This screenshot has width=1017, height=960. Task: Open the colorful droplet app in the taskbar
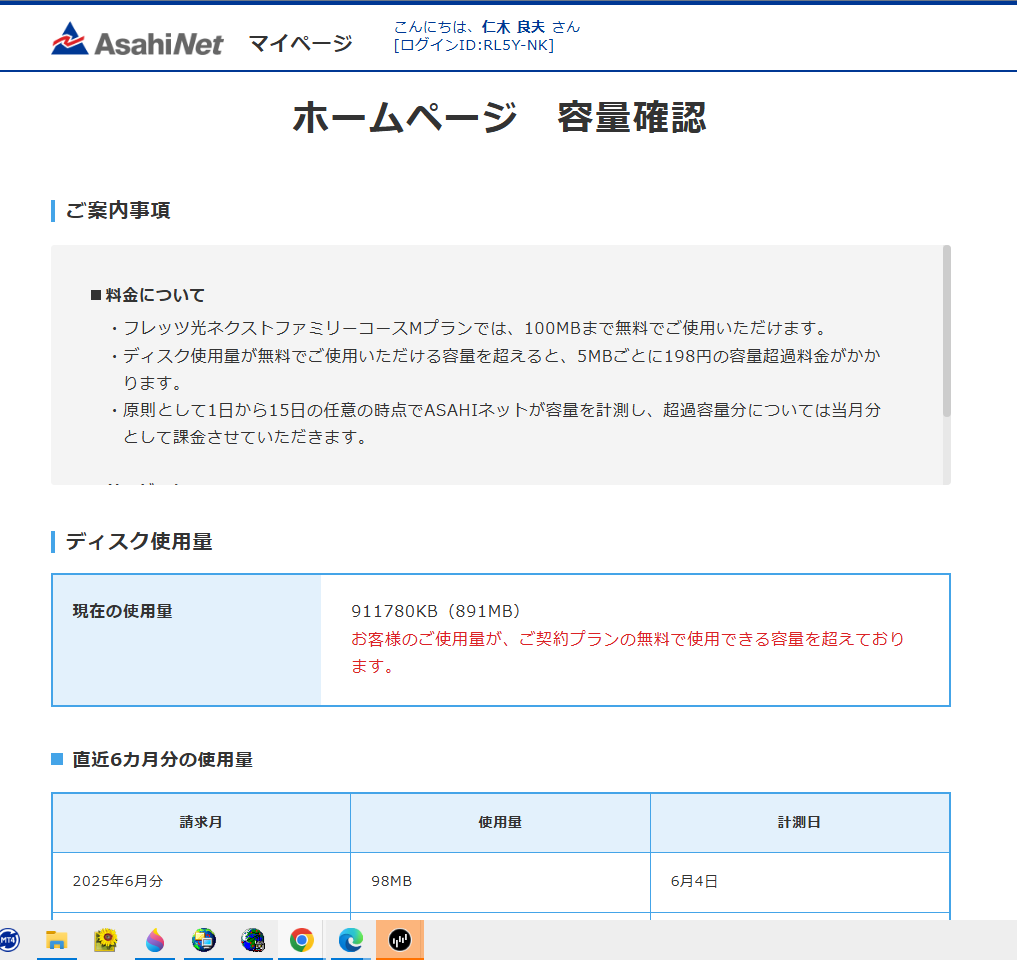point(154,940)
